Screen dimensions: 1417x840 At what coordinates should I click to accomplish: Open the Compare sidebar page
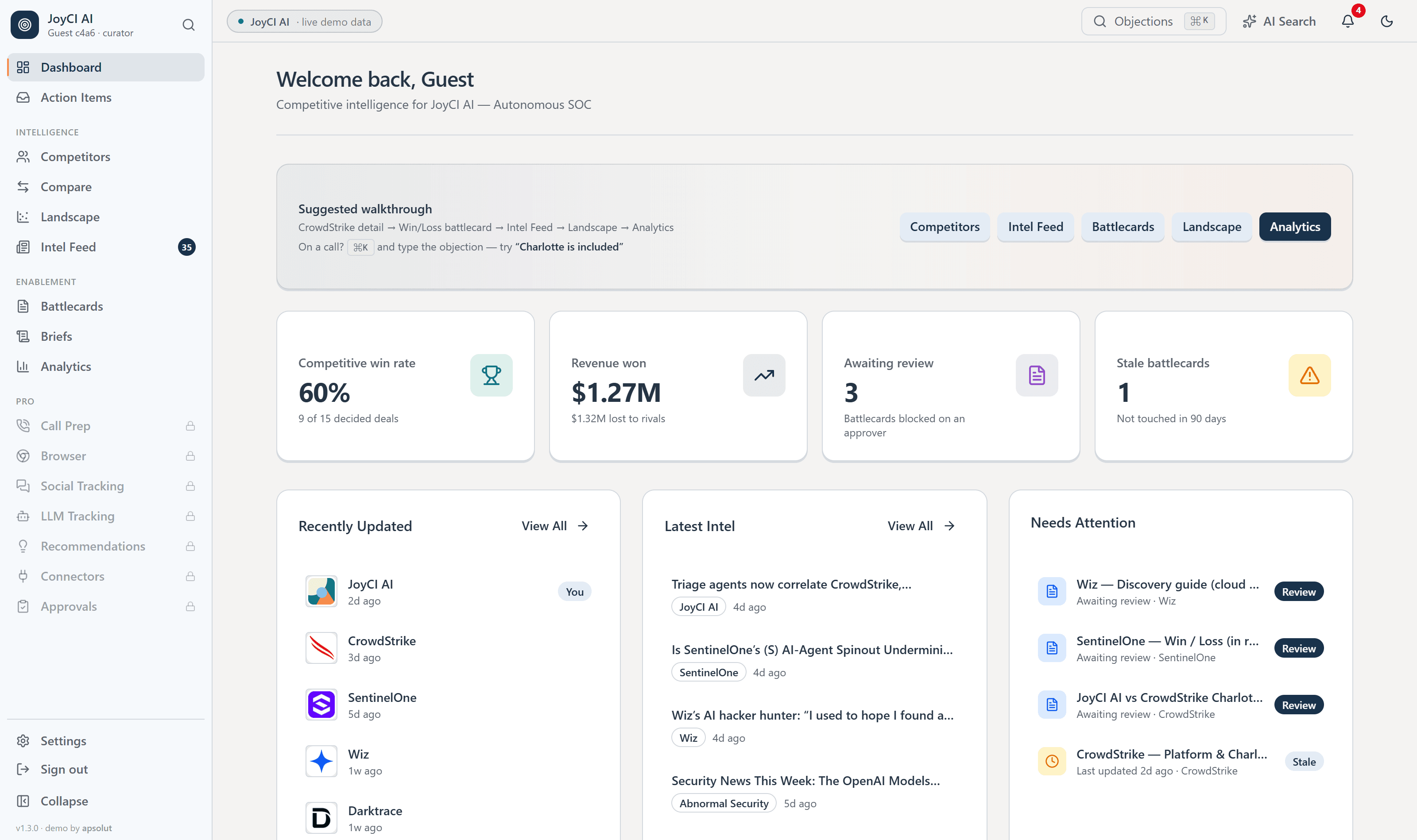[106, 187]
